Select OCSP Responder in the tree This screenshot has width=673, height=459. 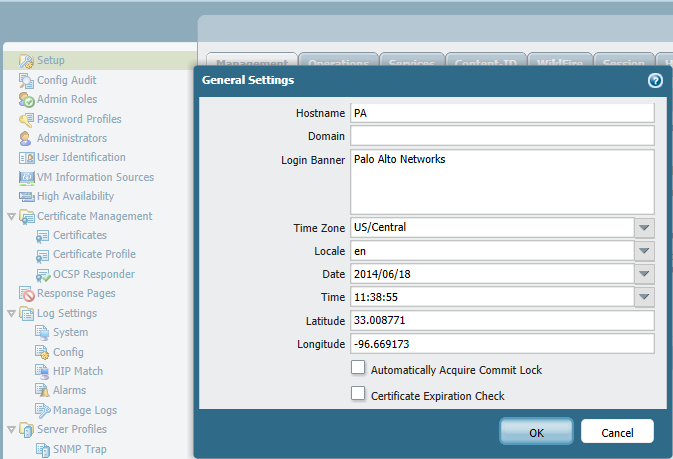point(95,274)
